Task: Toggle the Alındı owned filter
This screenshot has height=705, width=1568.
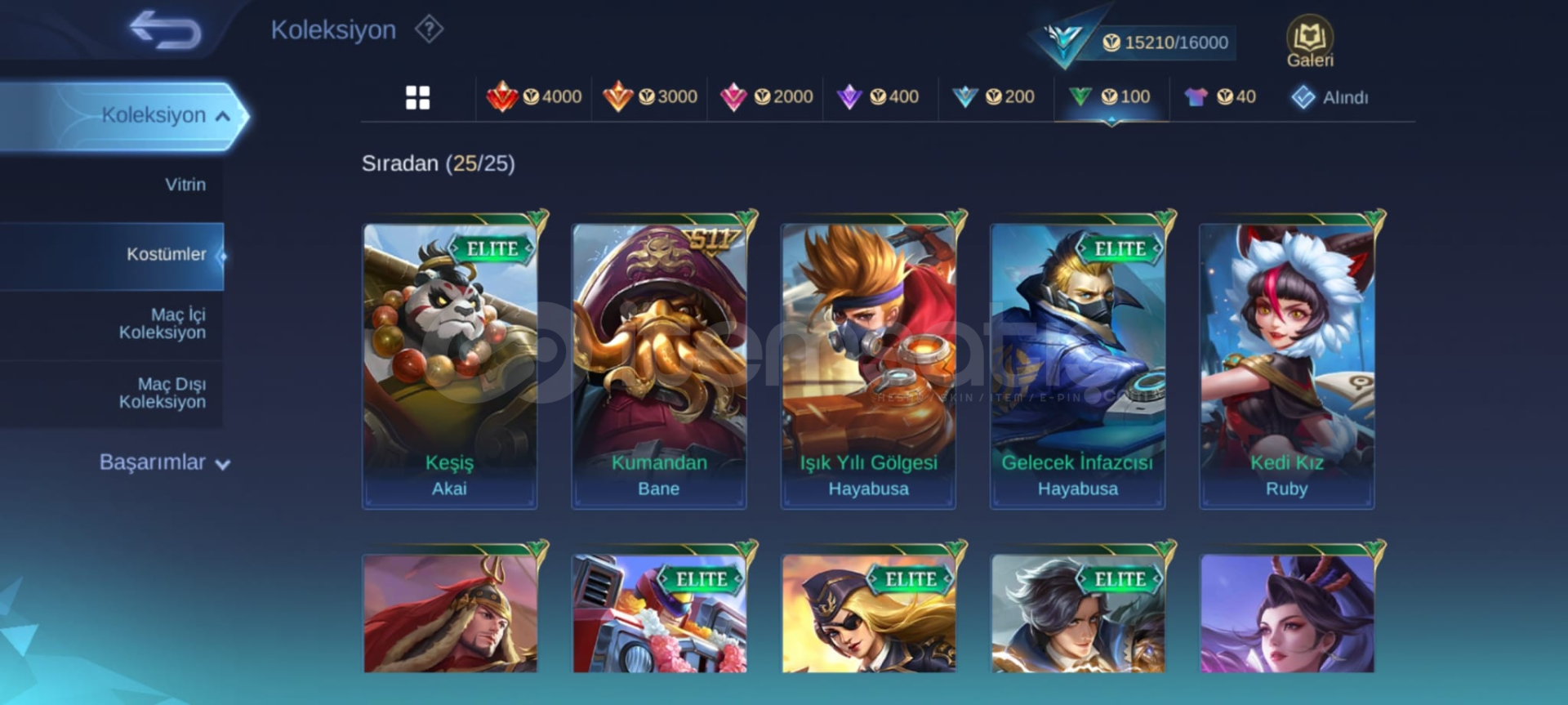Action: [1330, 97]
